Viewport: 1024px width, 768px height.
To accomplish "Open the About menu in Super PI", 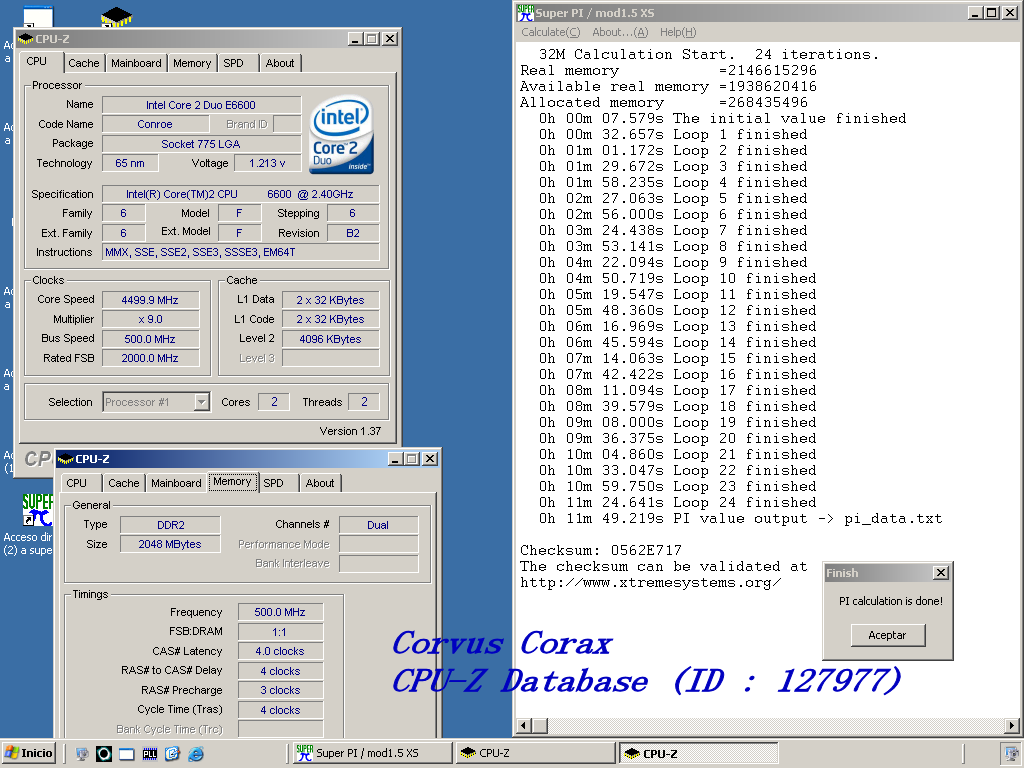I will [619, 32].
